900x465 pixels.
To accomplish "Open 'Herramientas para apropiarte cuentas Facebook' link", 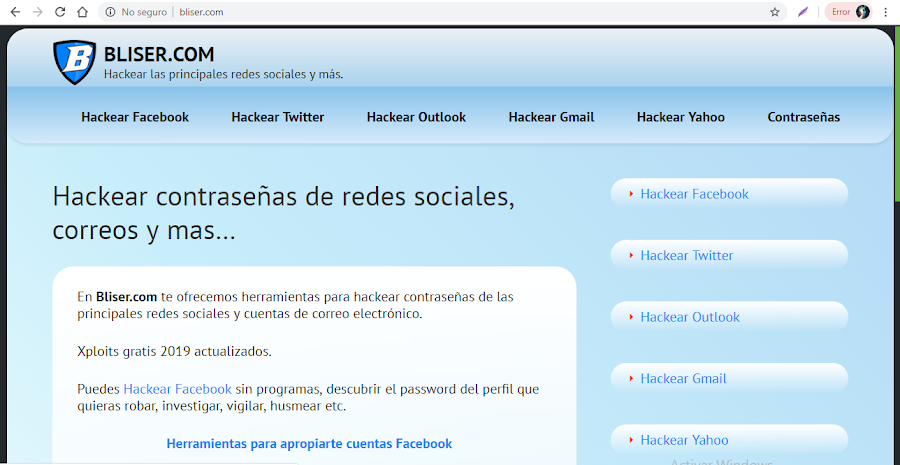I will pyautogui.click(x=309, y=444).
